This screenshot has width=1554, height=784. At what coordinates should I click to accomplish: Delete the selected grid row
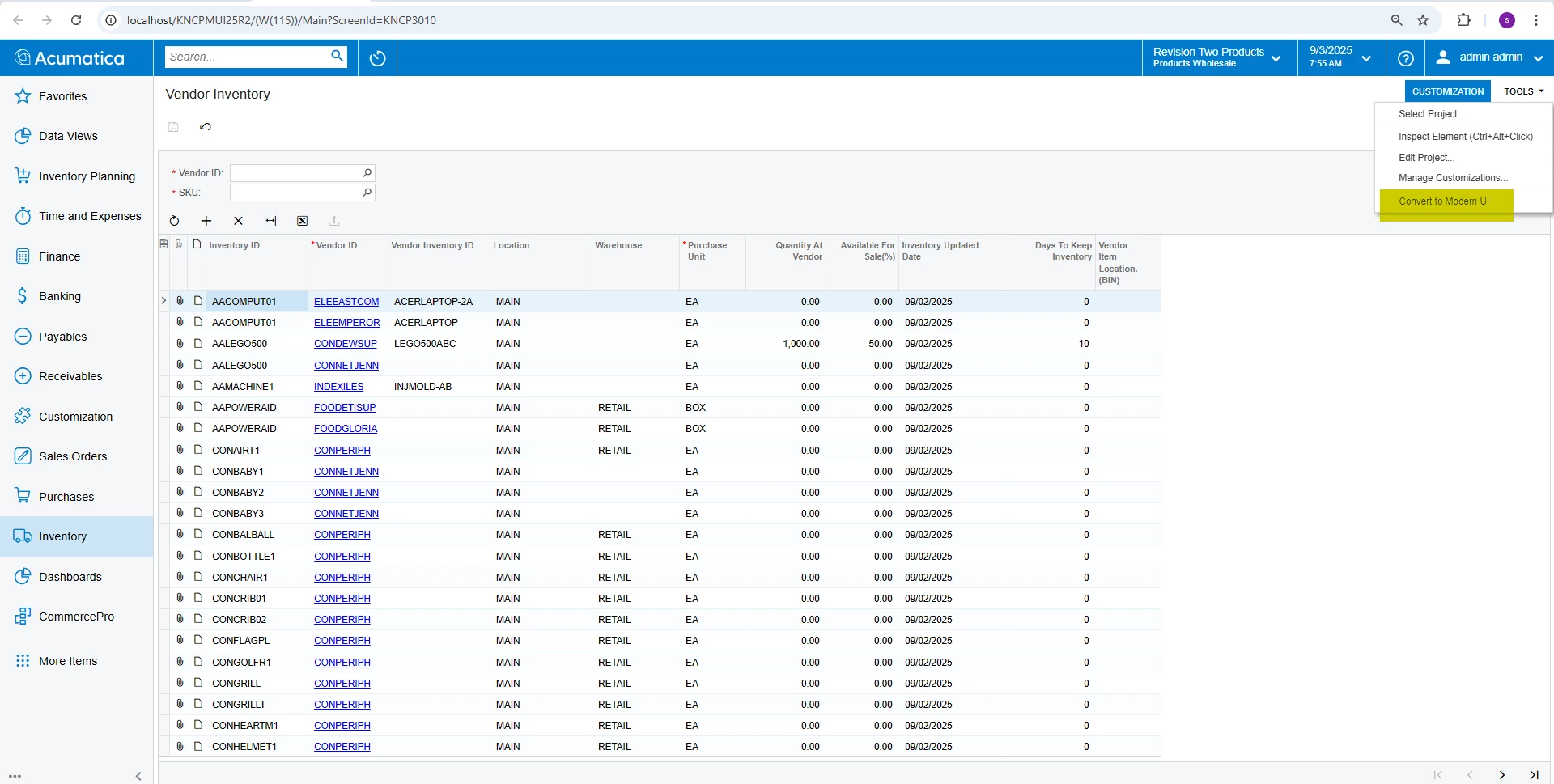(238, 221)
